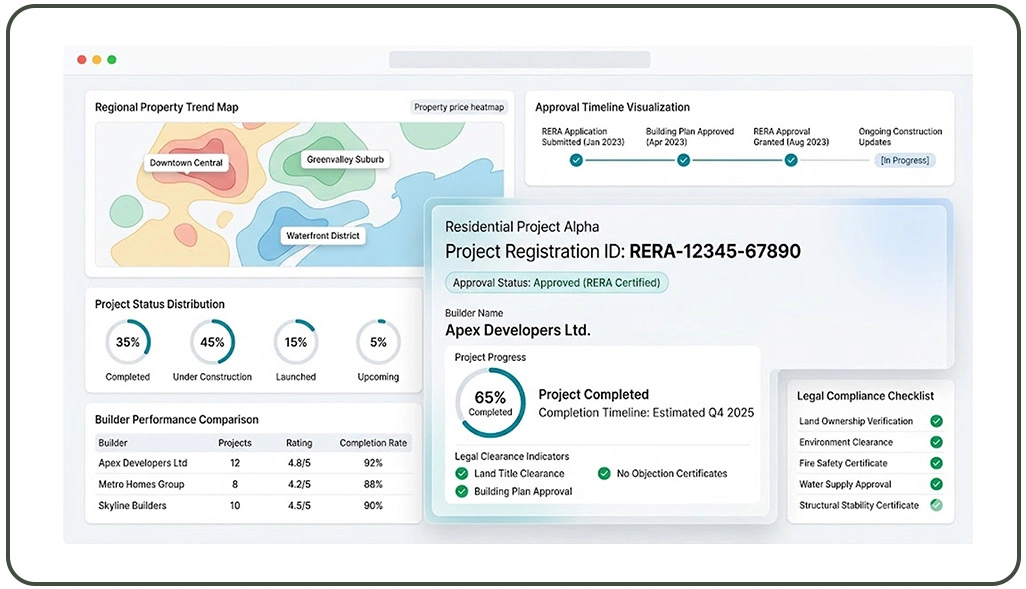Screen dimensions: 1026x589
Task: Click the Land Title Clearance check icon
Action: [461, 473]
